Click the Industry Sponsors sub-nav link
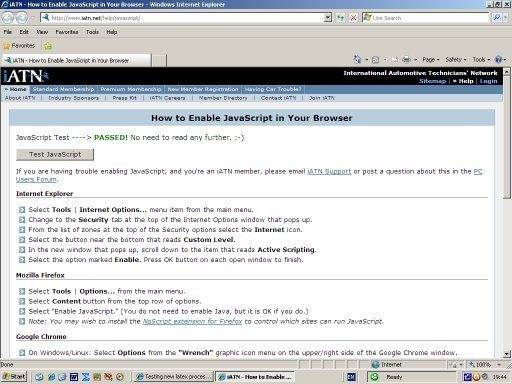The image size is (512, 384). click(x=73, y=98)
